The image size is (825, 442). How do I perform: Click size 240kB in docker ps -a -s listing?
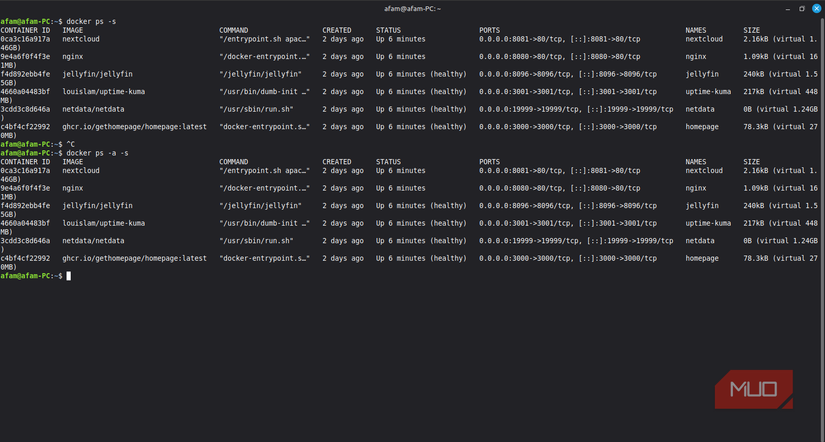753,206
